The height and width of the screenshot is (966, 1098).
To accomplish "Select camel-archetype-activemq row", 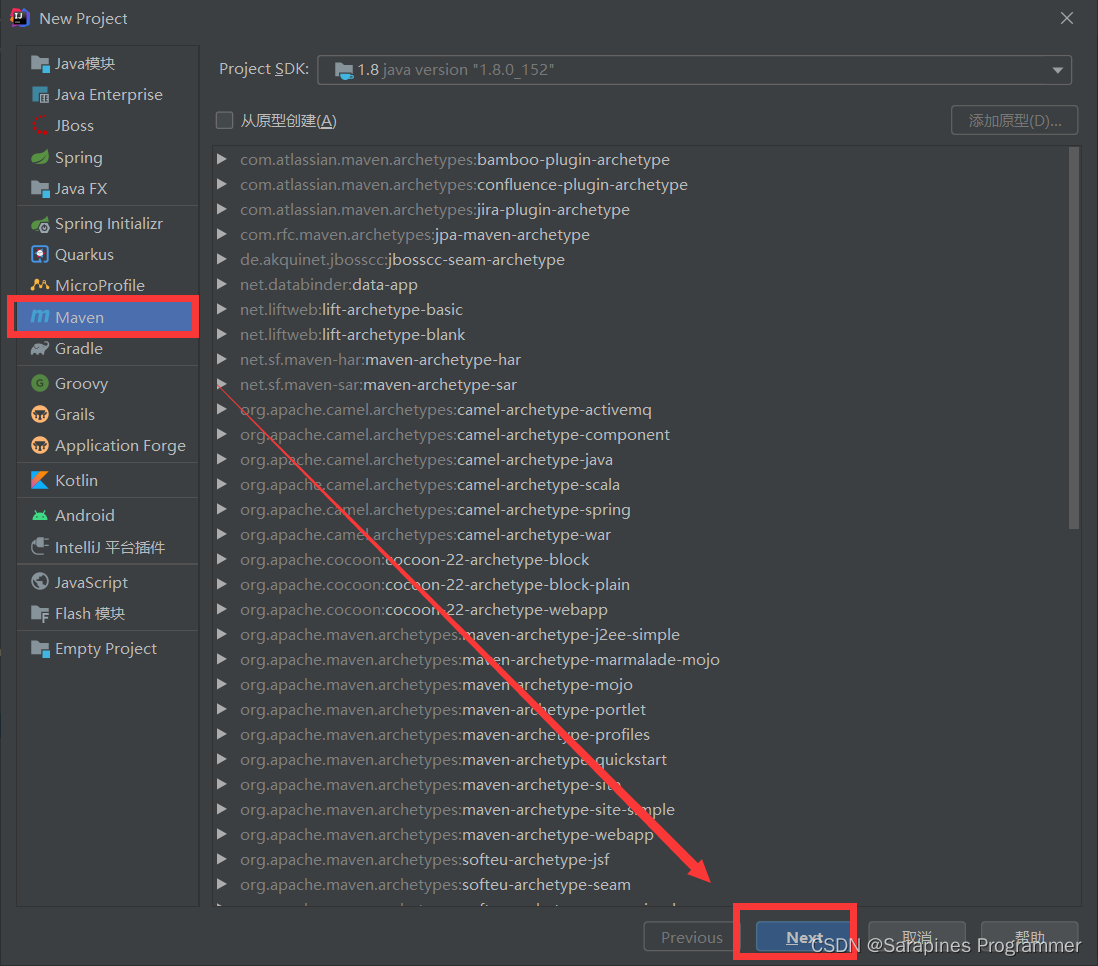I will point(641,410).
